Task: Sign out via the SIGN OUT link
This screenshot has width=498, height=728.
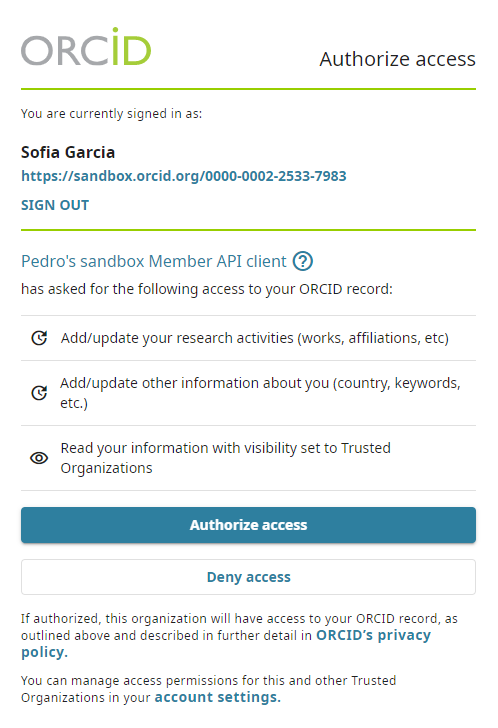Action: (55, 205)
